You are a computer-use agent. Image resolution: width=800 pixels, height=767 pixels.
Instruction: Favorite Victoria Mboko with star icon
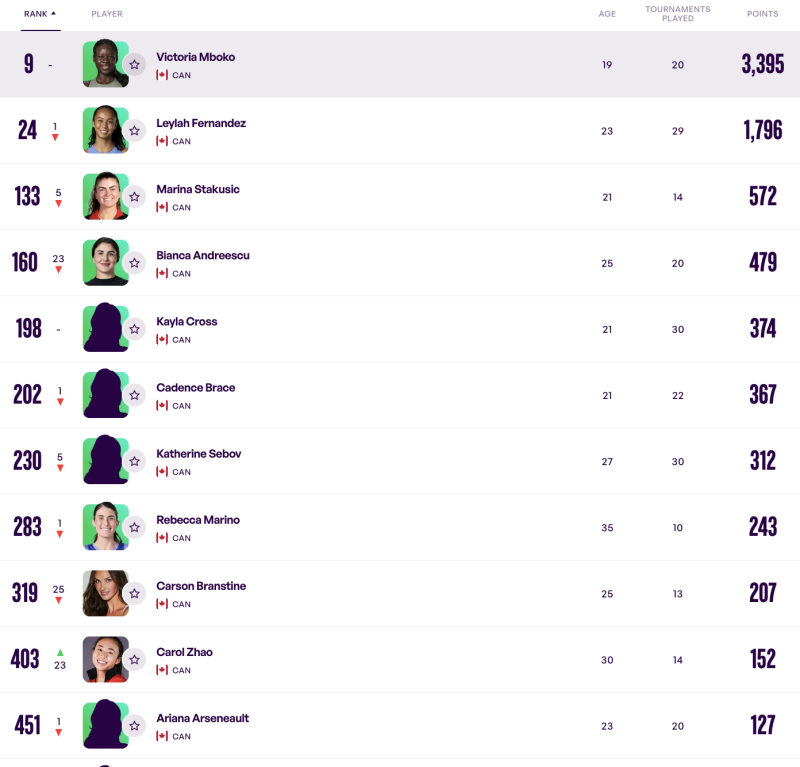click(134, 64)
